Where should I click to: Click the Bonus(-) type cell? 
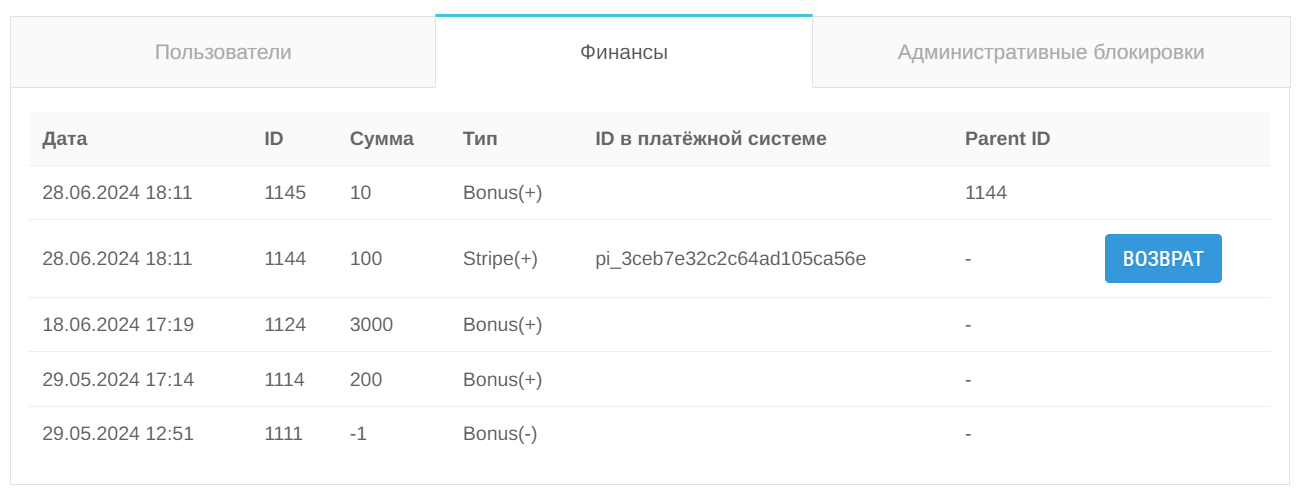click(x=500, y=434)
